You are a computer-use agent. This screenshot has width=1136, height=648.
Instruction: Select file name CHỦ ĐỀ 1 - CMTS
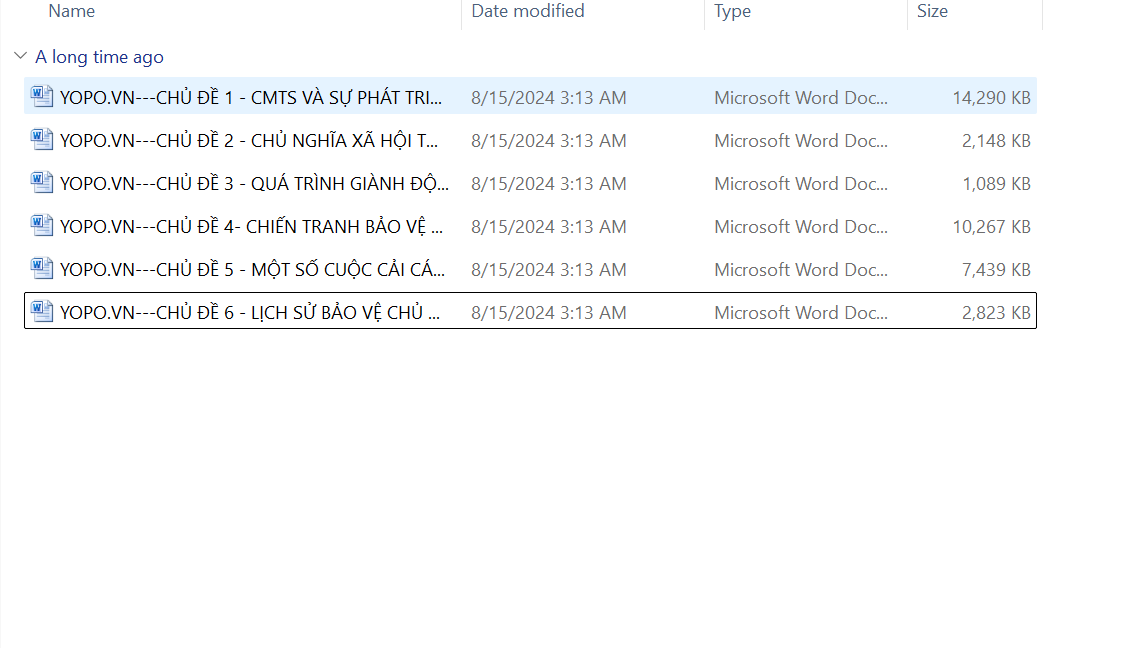(x=250, y=97)
